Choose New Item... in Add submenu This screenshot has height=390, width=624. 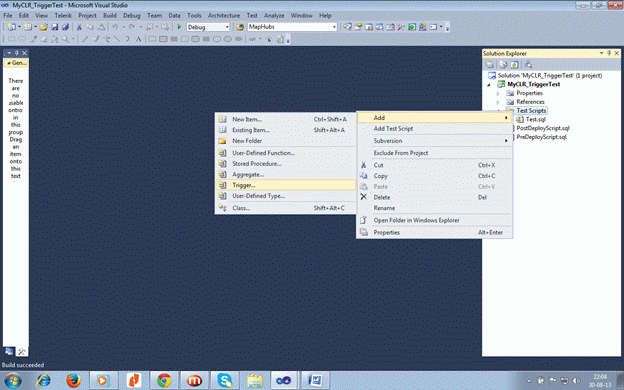coord(285,119)
